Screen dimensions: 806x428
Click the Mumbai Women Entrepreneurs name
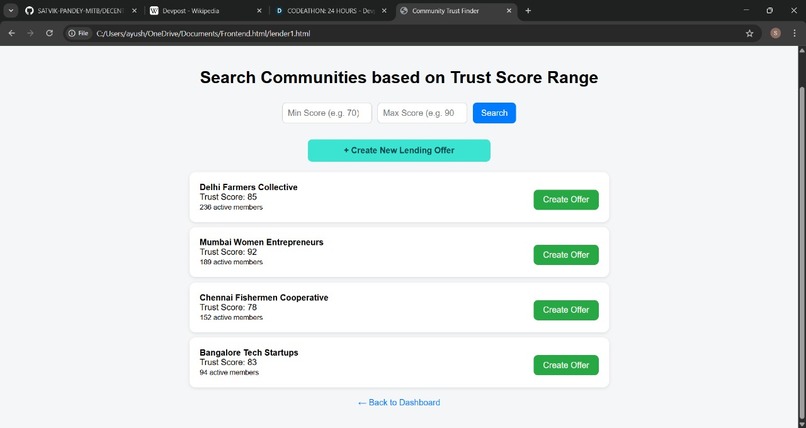(261, 242)
